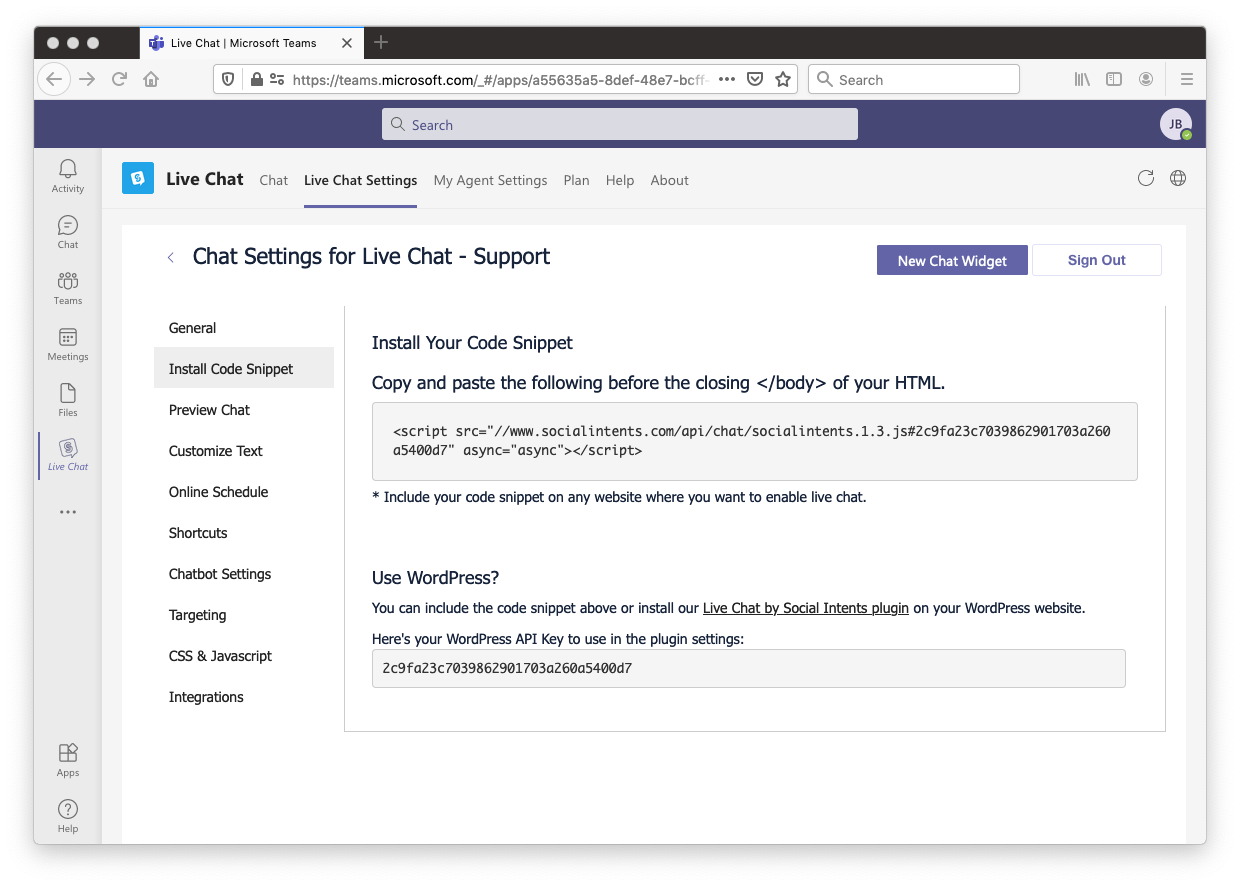1240x886 pixels.
Task: Open the Help tab in Live Chat
Action: 620,180
